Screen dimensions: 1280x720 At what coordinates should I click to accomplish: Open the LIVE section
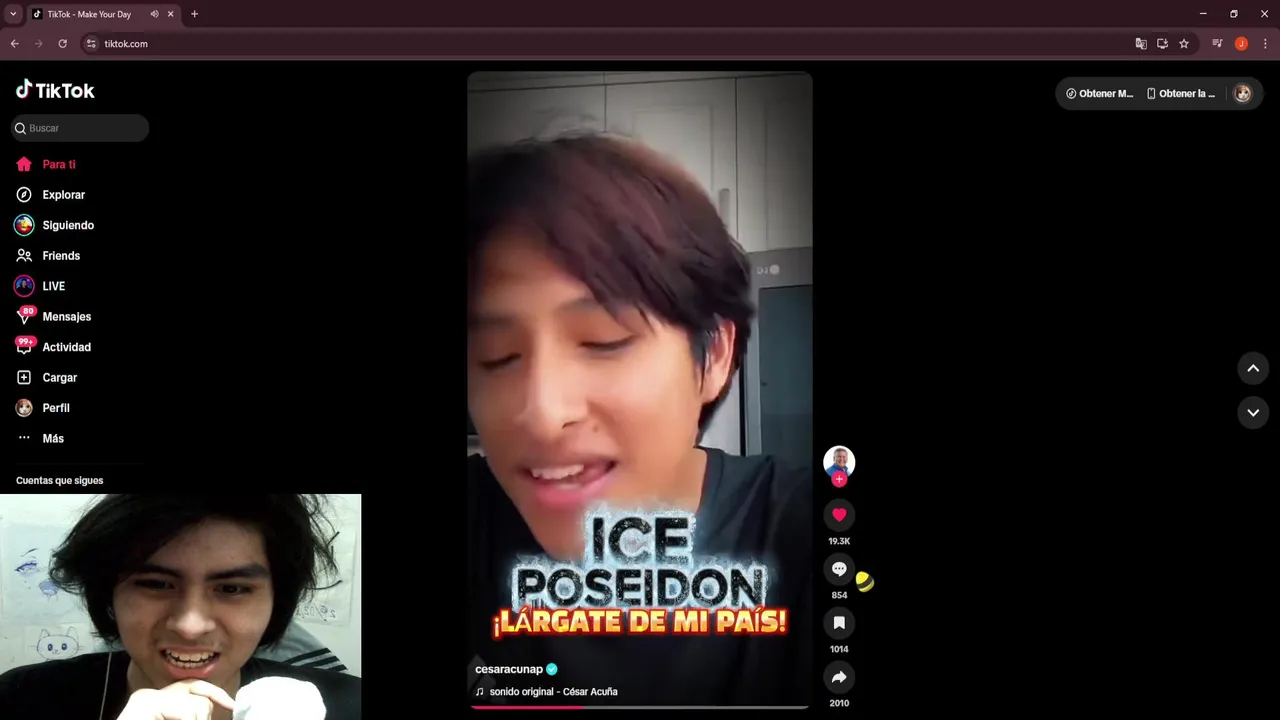(x=40, y=286)
